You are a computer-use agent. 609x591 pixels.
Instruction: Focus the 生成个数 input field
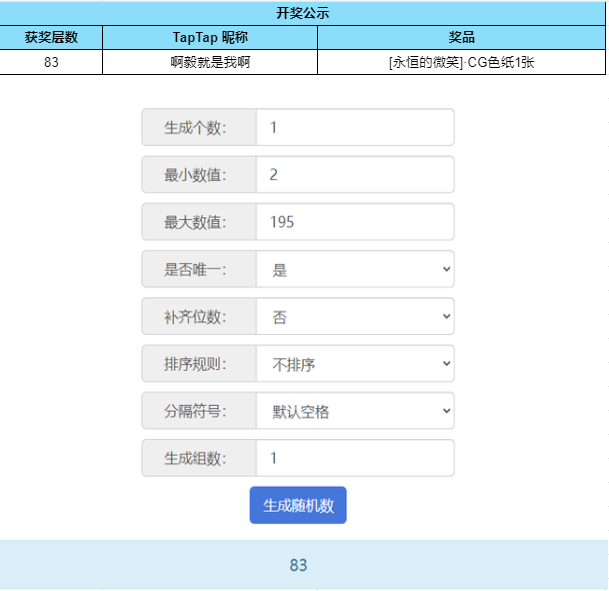(355, 128)
